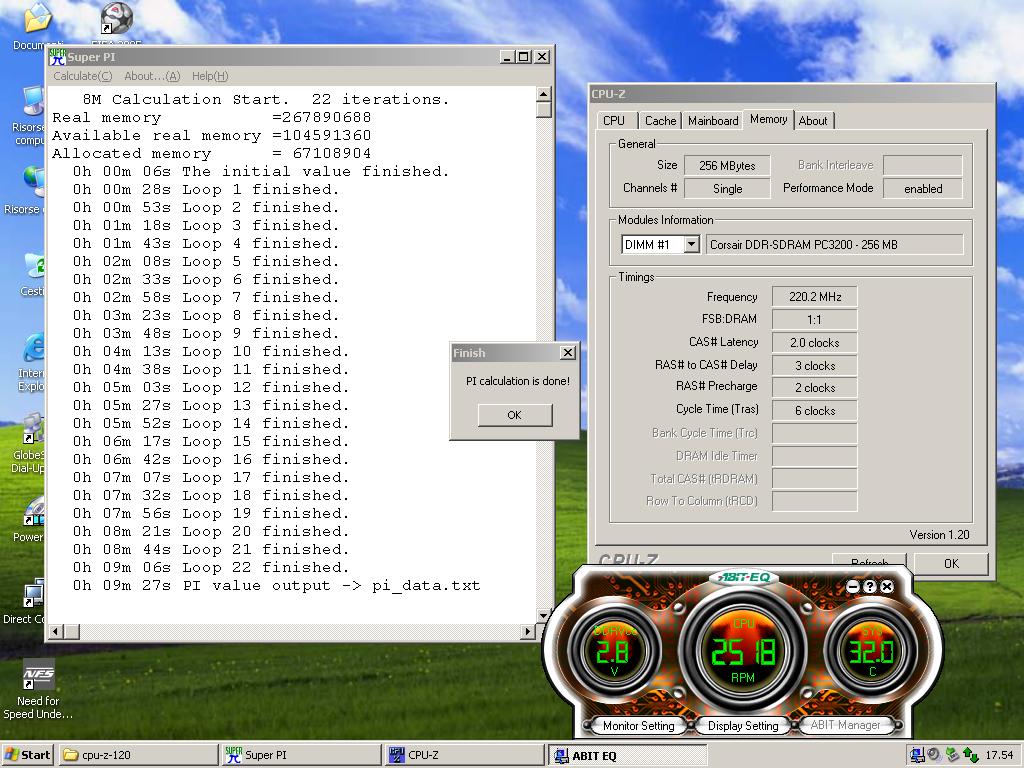Minimize the ABIT EQ panel with the minus icon
The width and height of the screenshot is (1024, 768).
[853, 586]
